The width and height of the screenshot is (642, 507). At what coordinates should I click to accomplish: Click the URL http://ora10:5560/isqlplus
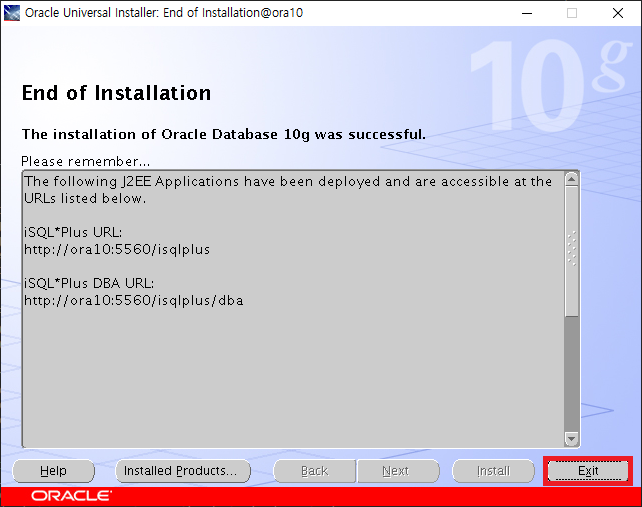click(x=117, y=249)
